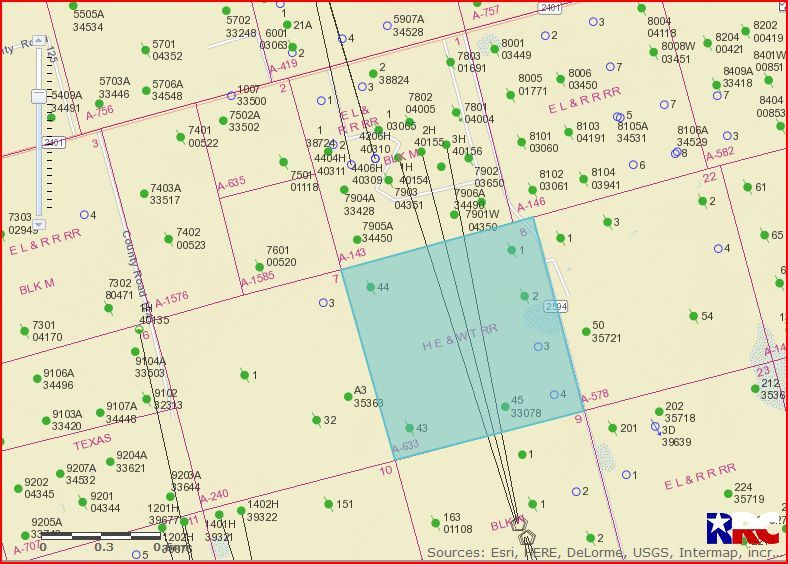788x564 pixels.
Task: Select well symbol for 50 35721
Action: (586, 332)
